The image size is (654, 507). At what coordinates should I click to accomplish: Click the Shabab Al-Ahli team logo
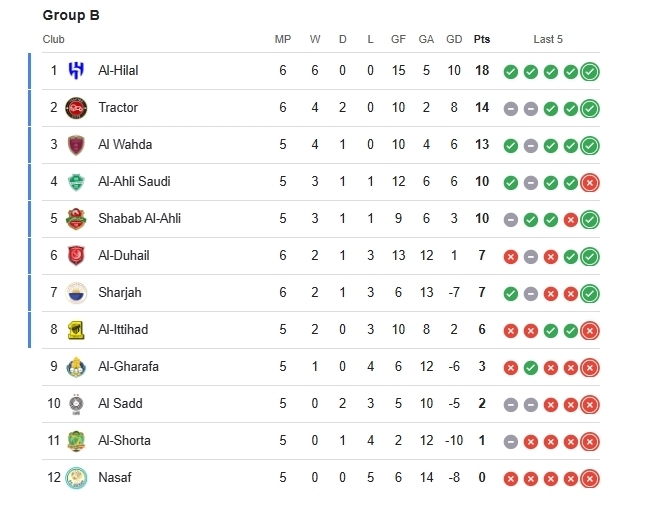[x=76, y=219]
